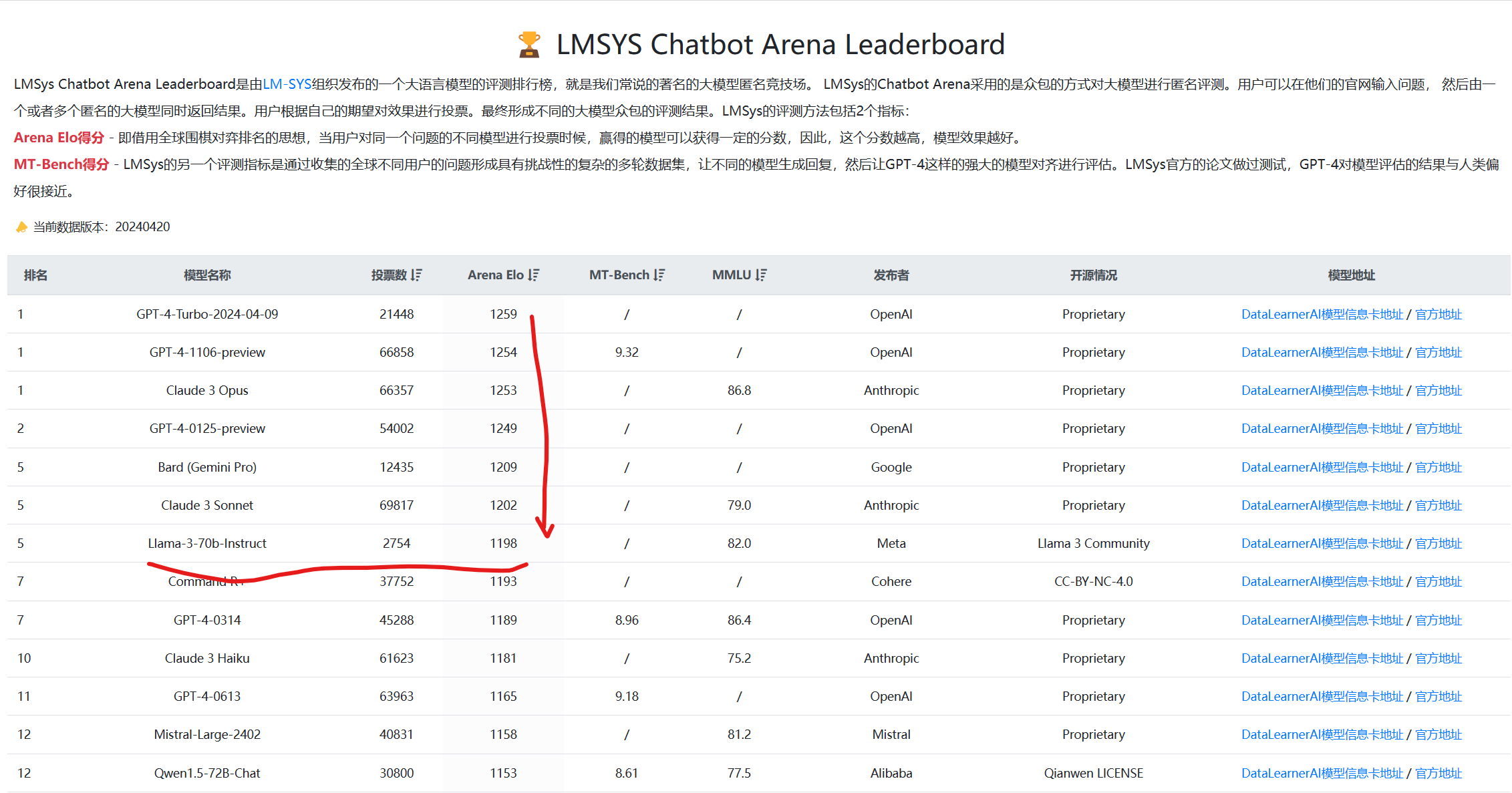Open DataLearnerAI card link for Qwen1.5-72B-Chat
The width and height of the screenshot is (1512, 793).
pos(1322,773)
